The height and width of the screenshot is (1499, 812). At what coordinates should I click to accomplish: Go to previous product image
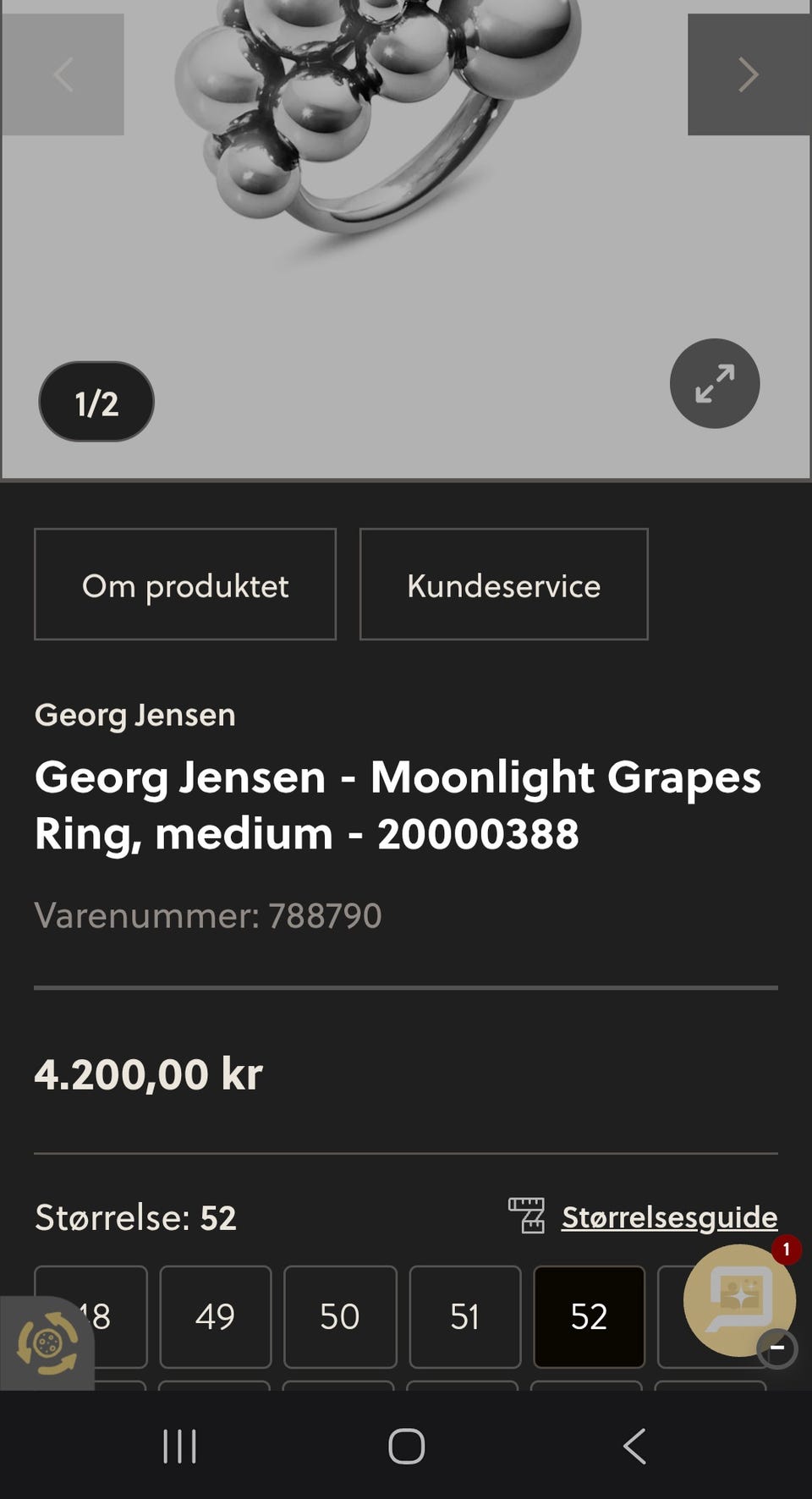coord(63,74)
